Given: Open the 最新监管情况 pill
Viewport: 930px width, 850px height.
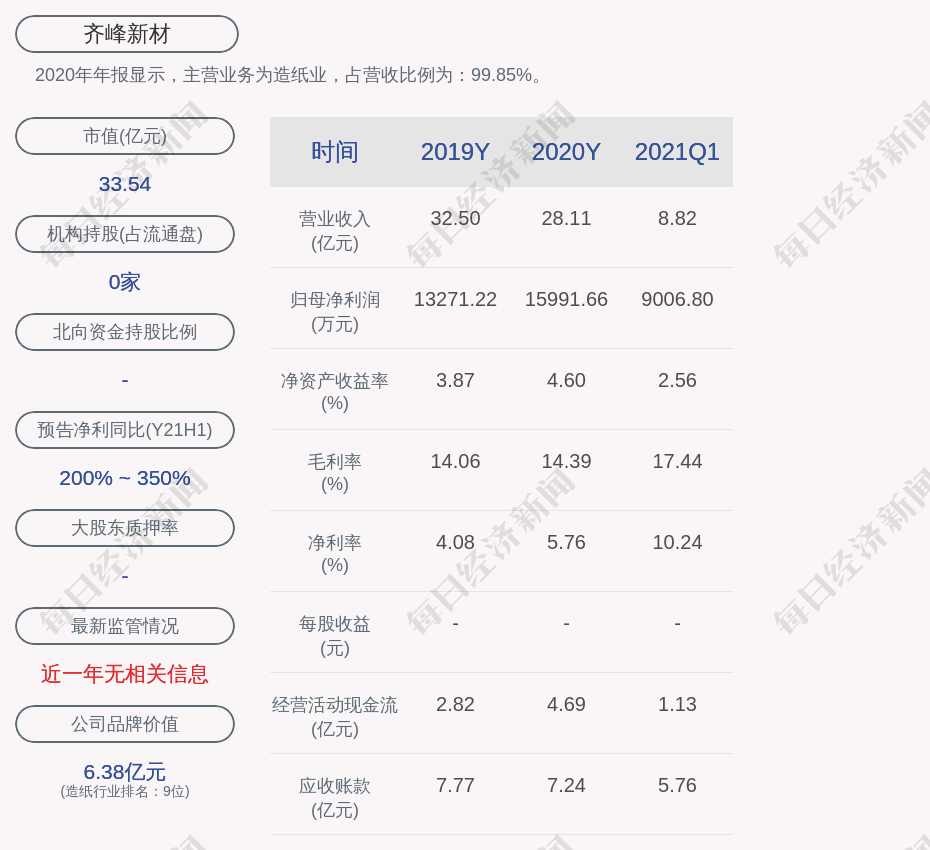Looking at the screenshot, I should pos(125,626).
